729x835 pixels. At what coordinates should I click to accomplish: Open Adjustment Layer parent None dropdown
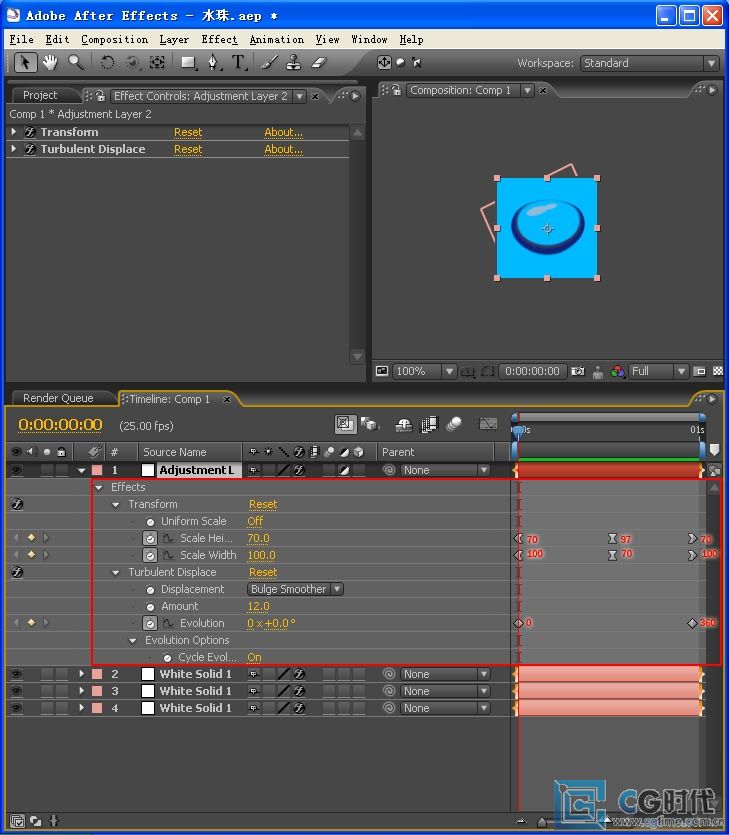point(444,470)
